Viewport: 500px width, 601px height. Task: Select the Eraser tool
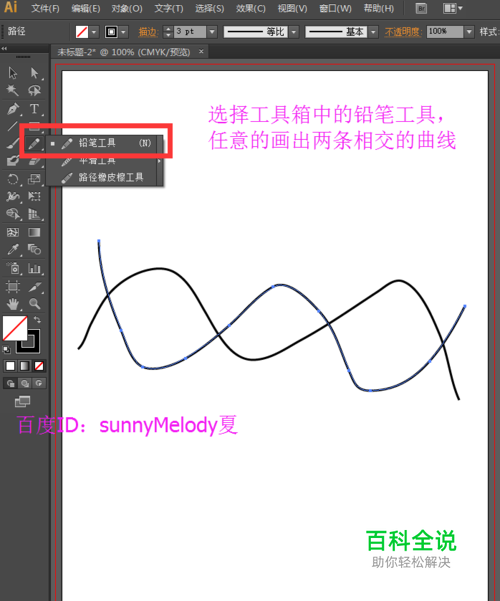(x=34, y=162)
